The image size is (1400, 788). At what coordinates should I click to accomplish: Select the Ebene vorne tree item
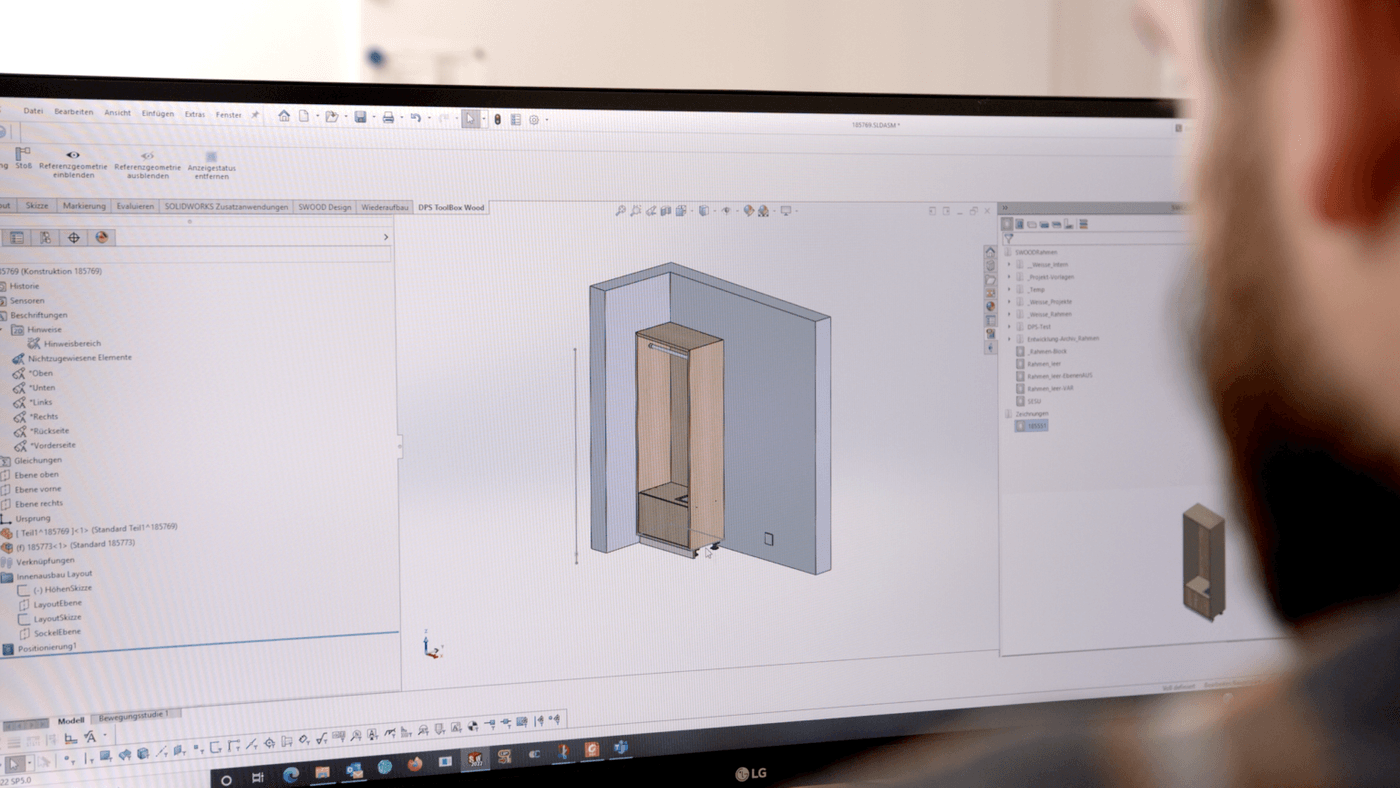38,490
